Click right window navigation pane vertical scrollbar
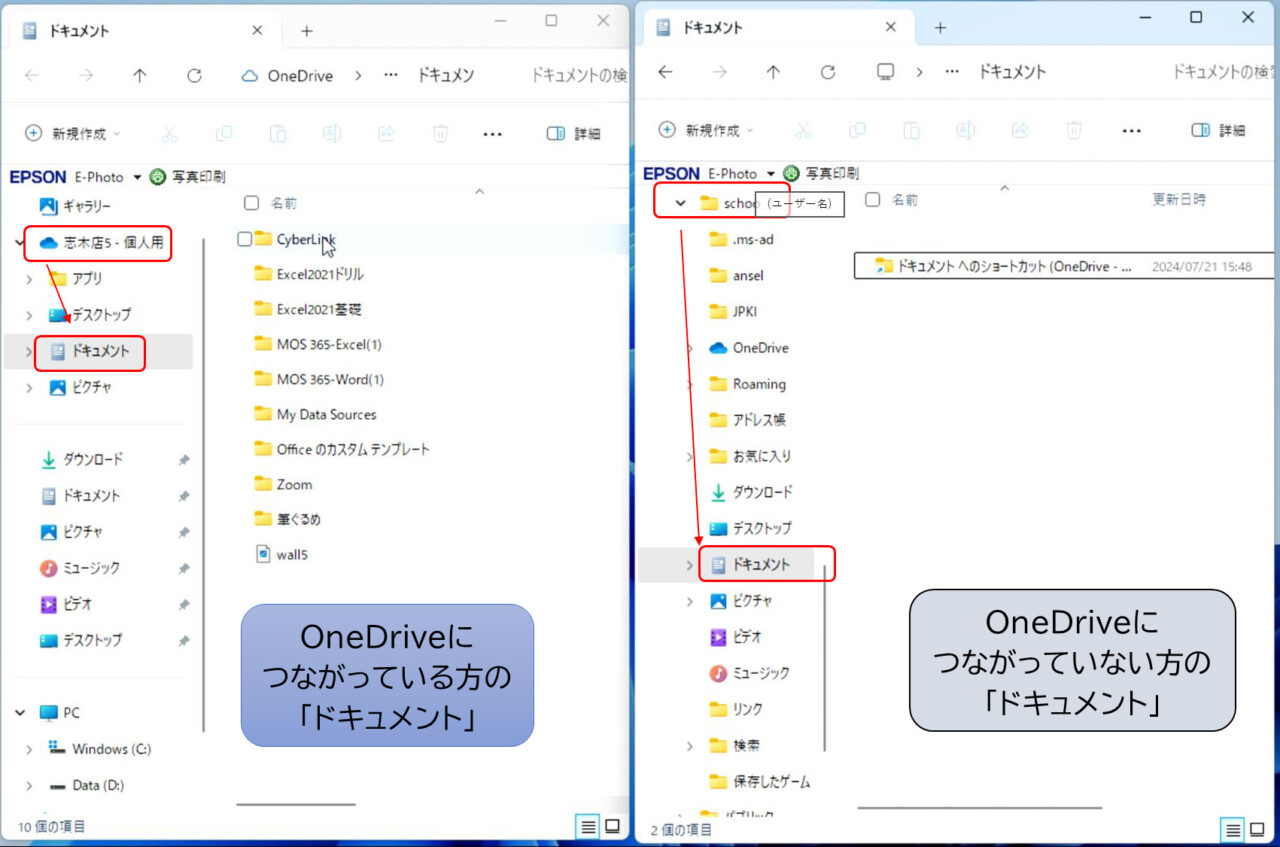Screen dimensions: 1280x847 pyautogui.click(x=825, y=657)
